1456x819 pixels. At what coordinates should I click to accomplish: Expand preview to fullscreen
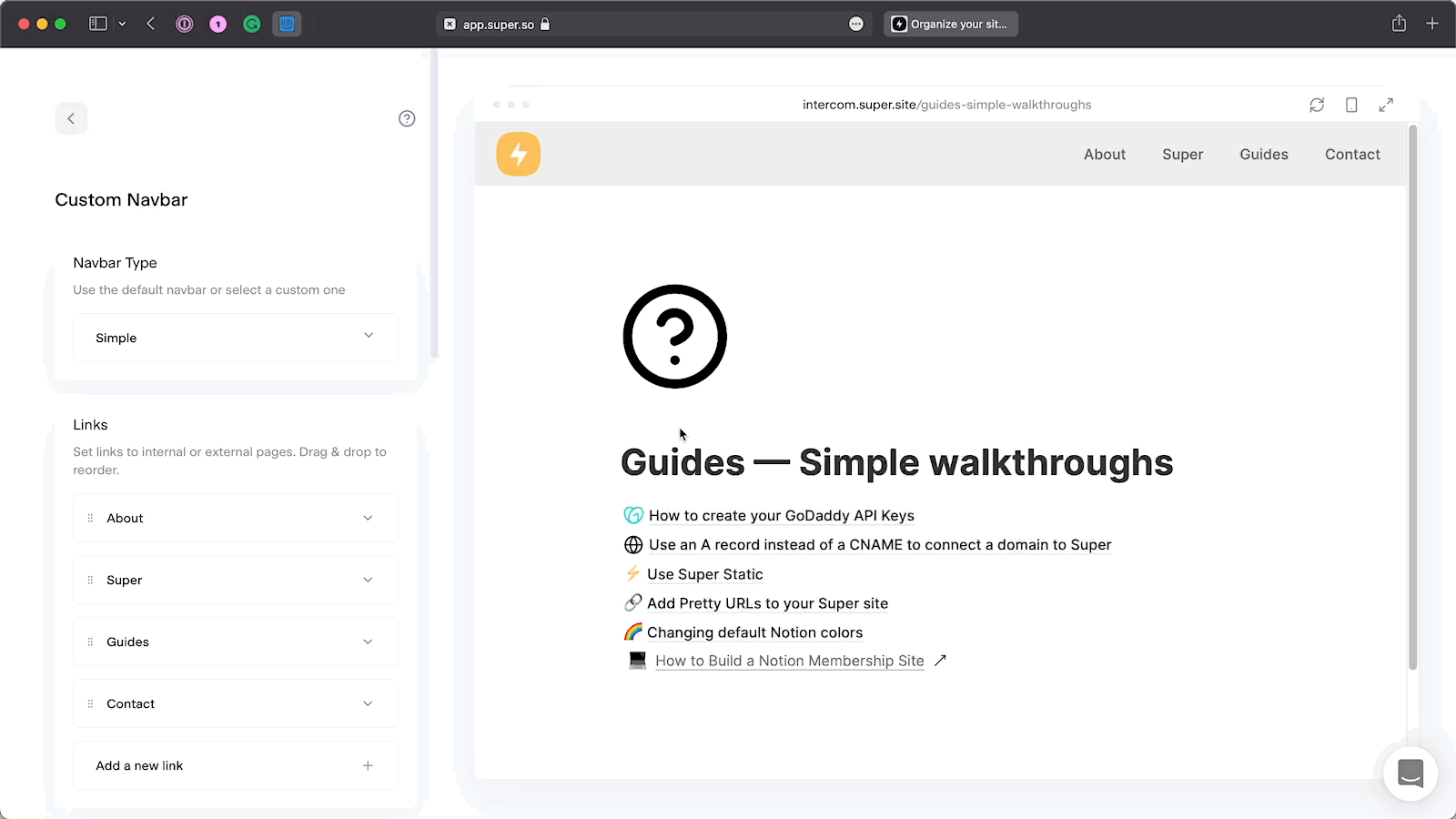click(x=1386, y=105)
